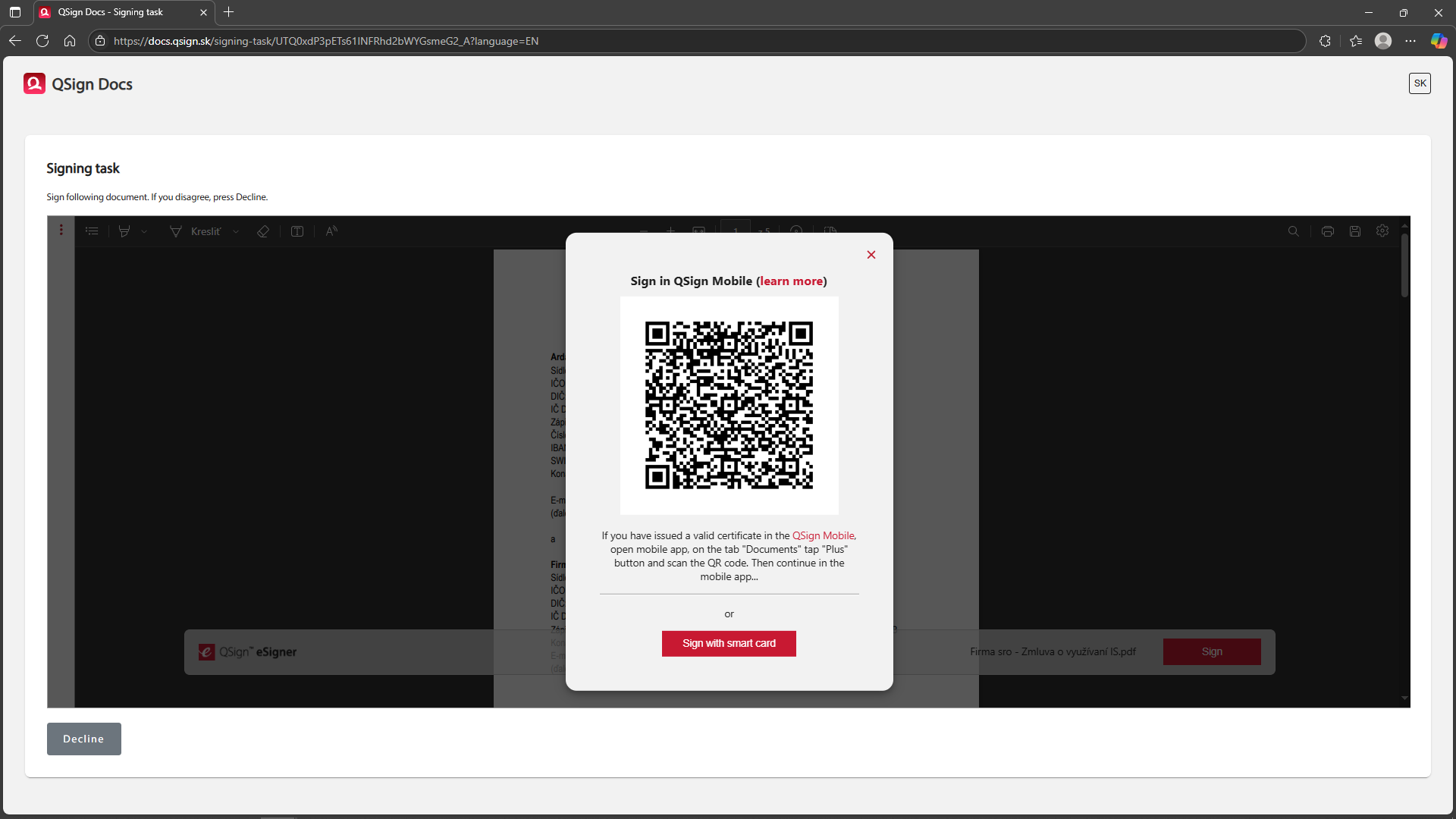This screenshot has width=1456, height=819.
Task: Toggle the table of contents list icon
Action: pos(92,231)
